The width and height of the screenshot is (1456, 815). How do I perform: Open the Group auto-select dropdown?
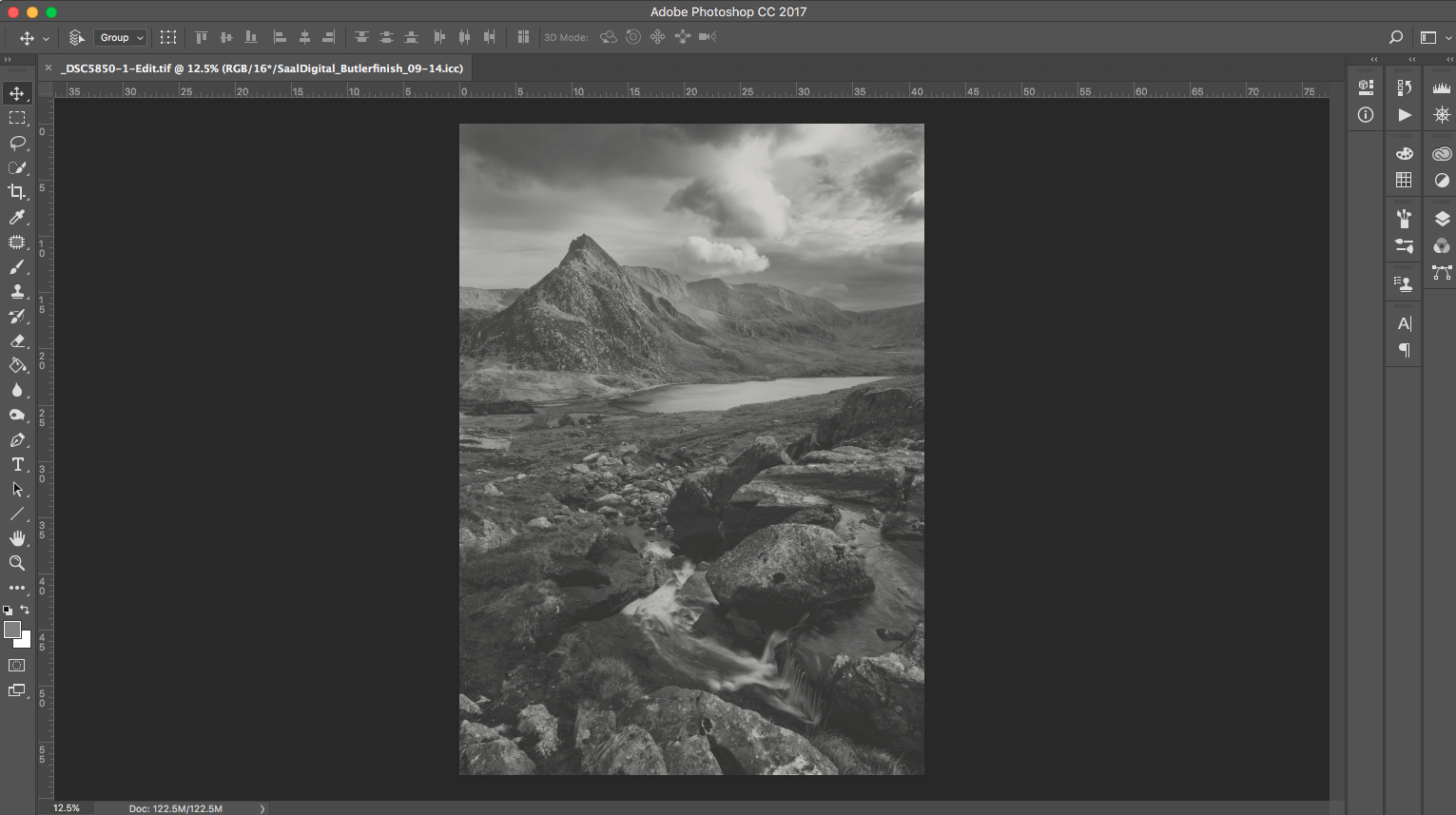pyautogui.click(x=121, y=38)
